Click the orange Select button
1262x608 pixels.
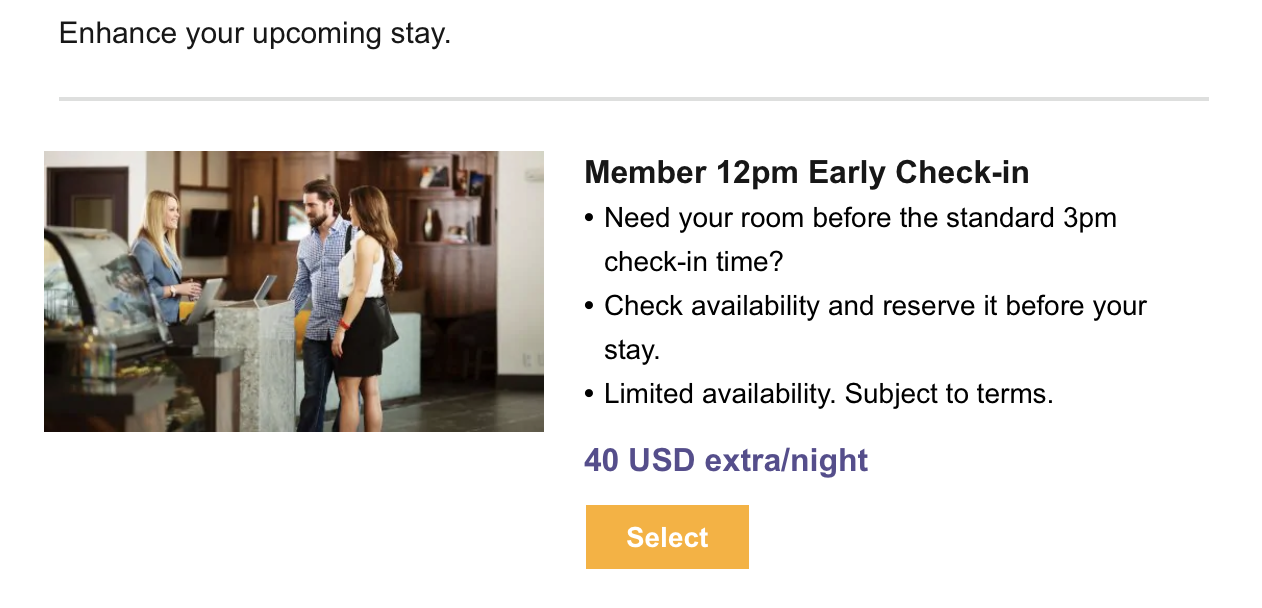tap(667, 537)
